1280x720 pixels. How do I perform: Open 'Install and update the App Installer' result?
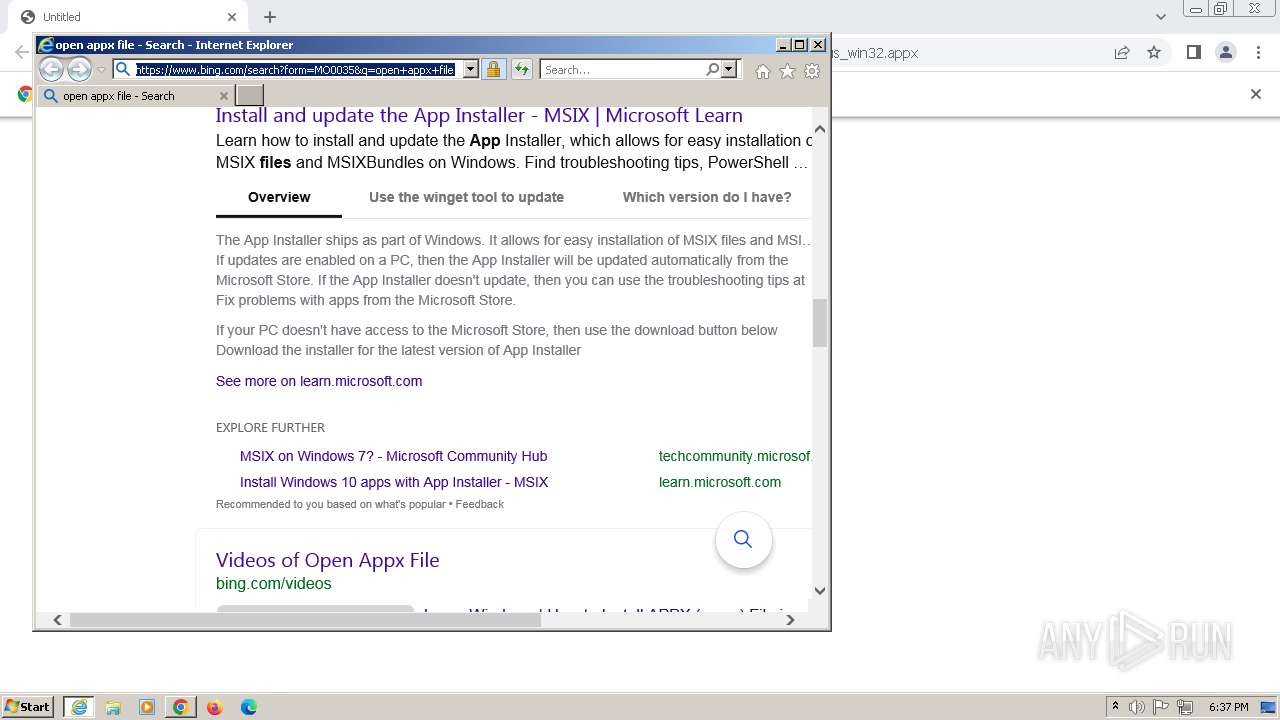[x=479, y=115]
